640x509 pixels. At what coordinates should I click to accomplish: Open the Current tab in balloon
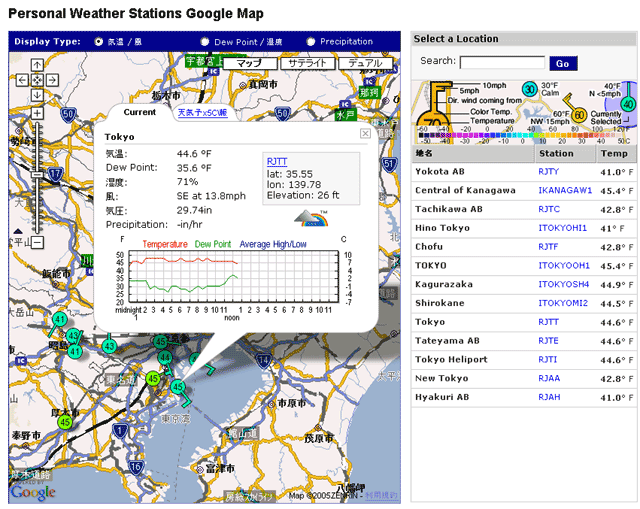click(x=140, y=112)
